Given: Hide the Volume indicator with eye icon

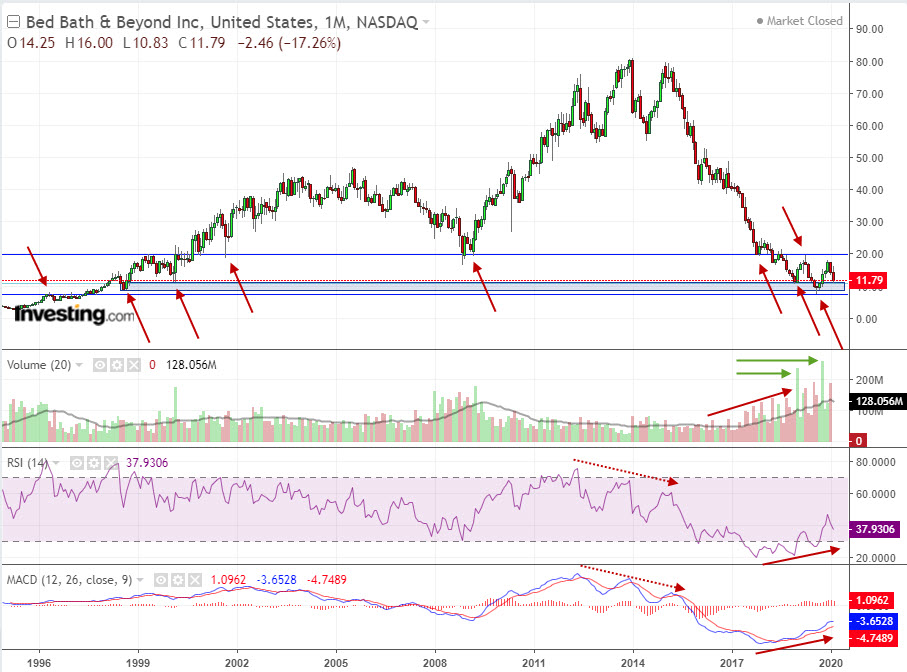Looking at the screenshot, I should tap(99, 365).
